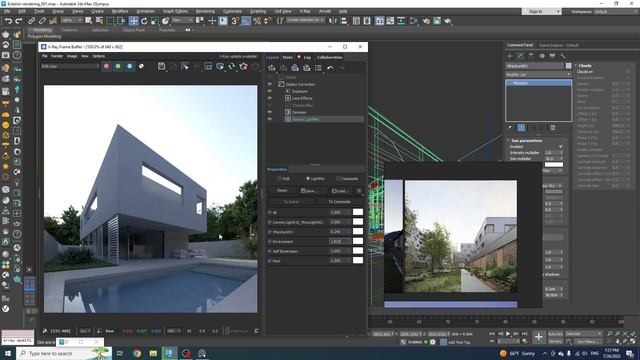Screen dimensions: 640x360
Task: Toggle visibility of Lens Effects layer
Action: point(269,98)
